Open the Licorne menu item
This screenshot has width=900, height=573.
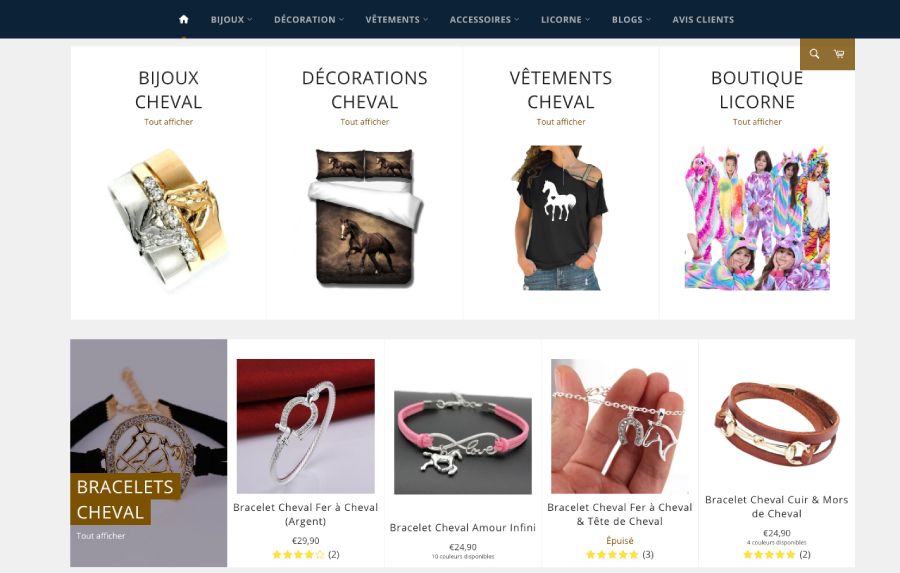click(x=565, y=20)
